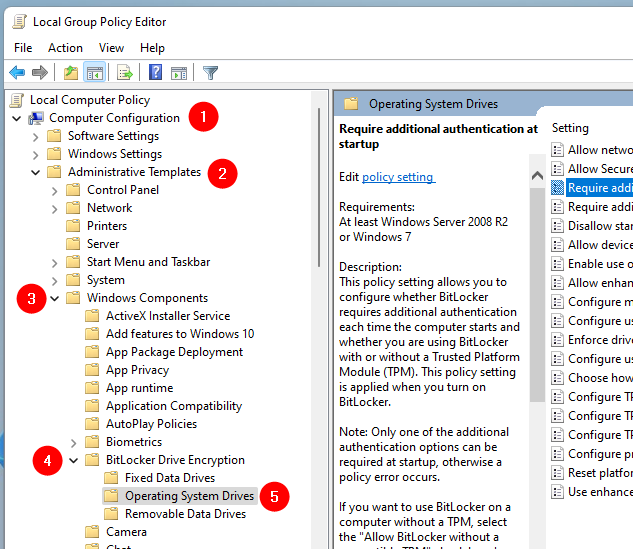Click the Back arrow toolbar icon
This screenshot has width=633, height=549.
pyautogui.click(x=17, y=73)
